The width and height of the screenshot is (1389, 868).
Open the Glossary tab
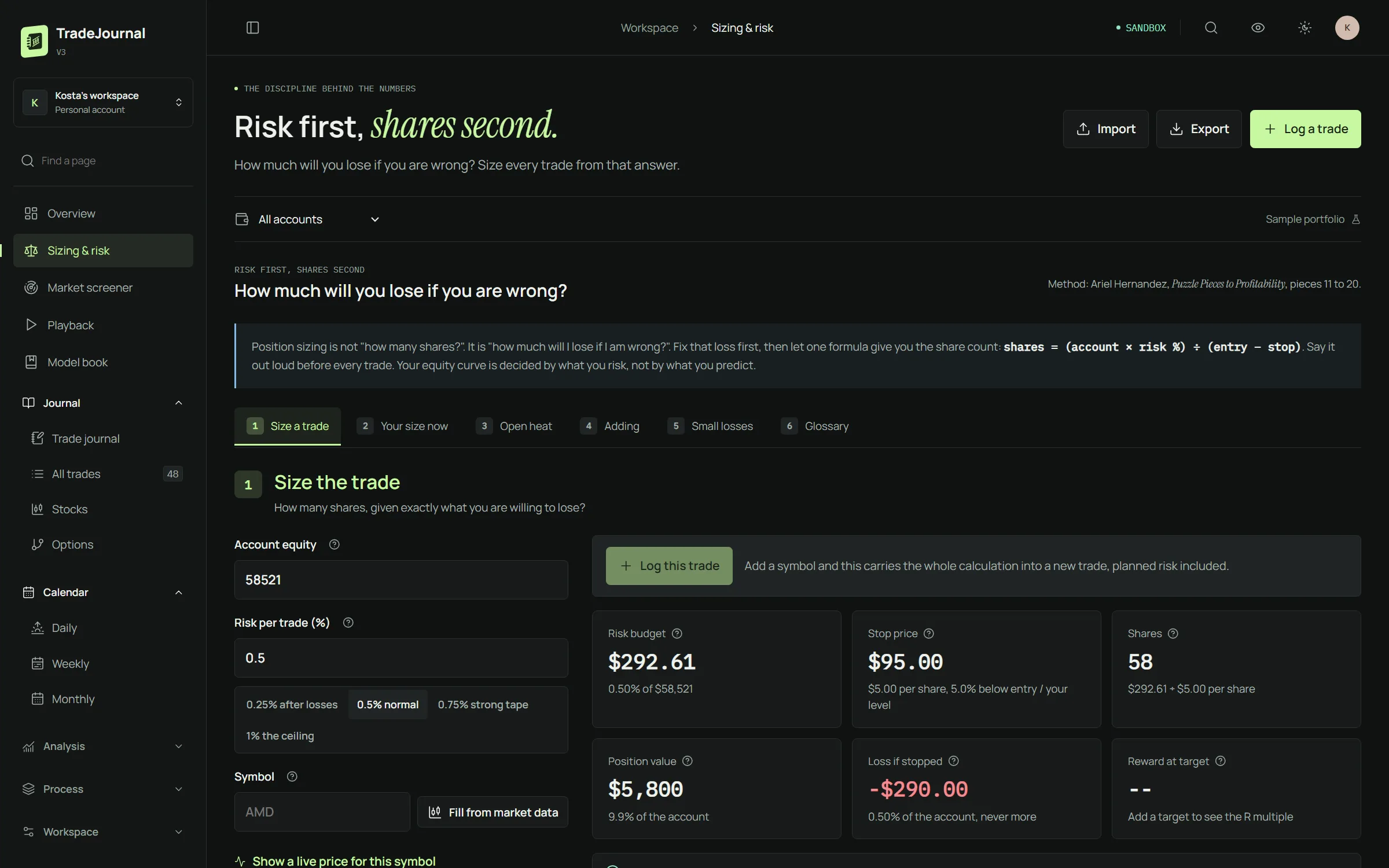point(815,426)
